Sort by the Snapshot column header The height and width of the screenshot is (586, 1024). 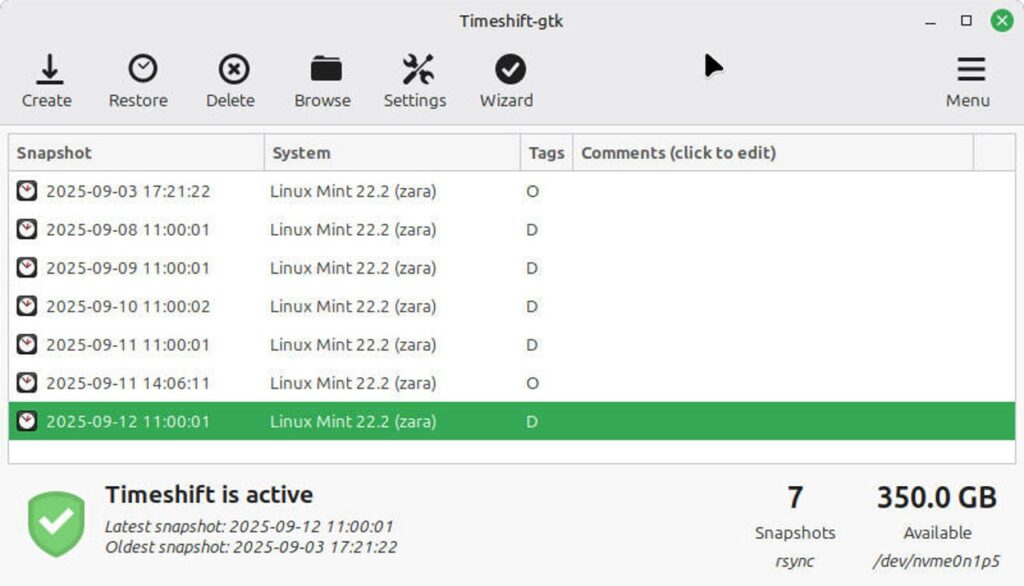[137, 153]
